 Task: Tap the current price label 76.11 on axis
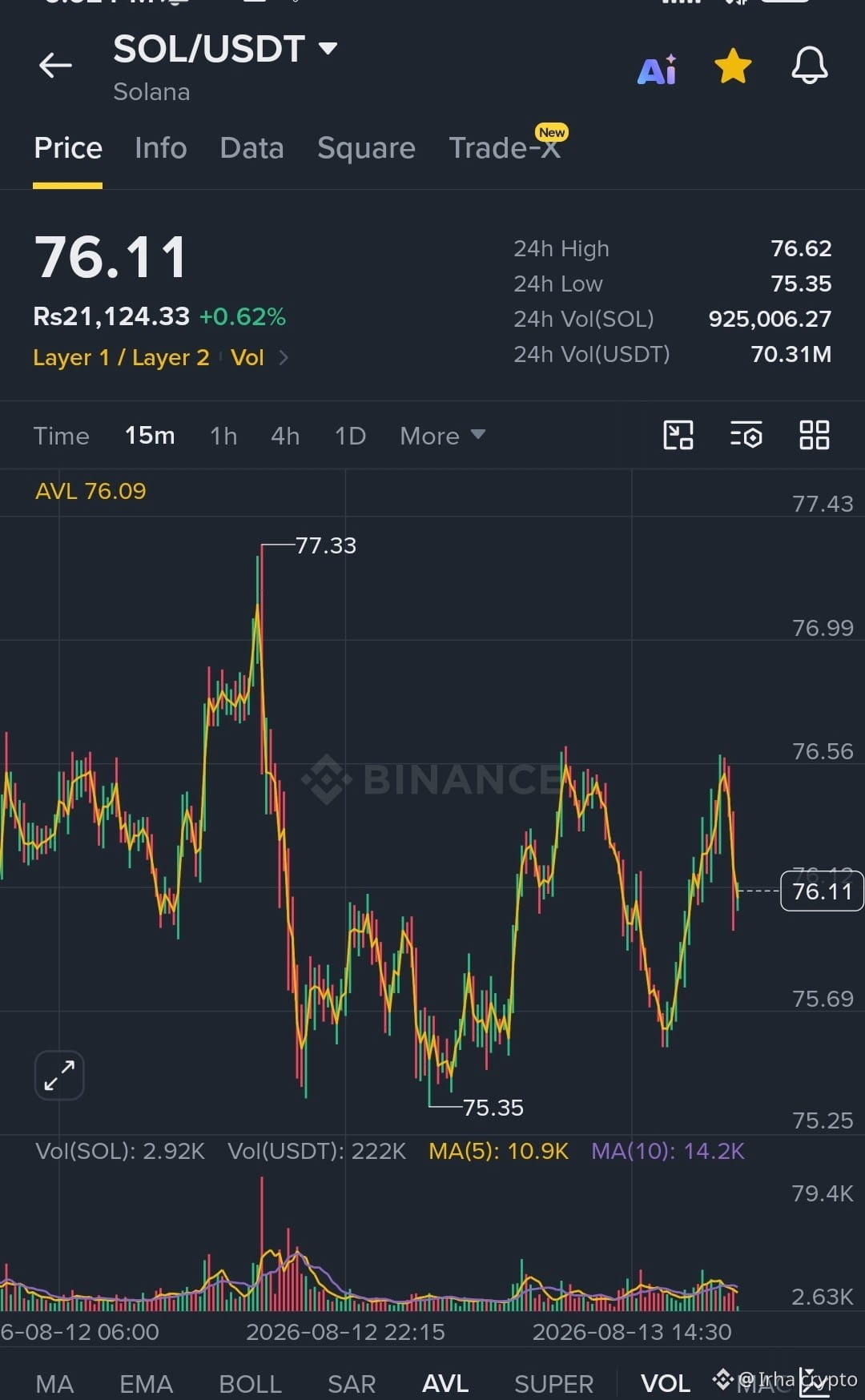coord(822,891)
